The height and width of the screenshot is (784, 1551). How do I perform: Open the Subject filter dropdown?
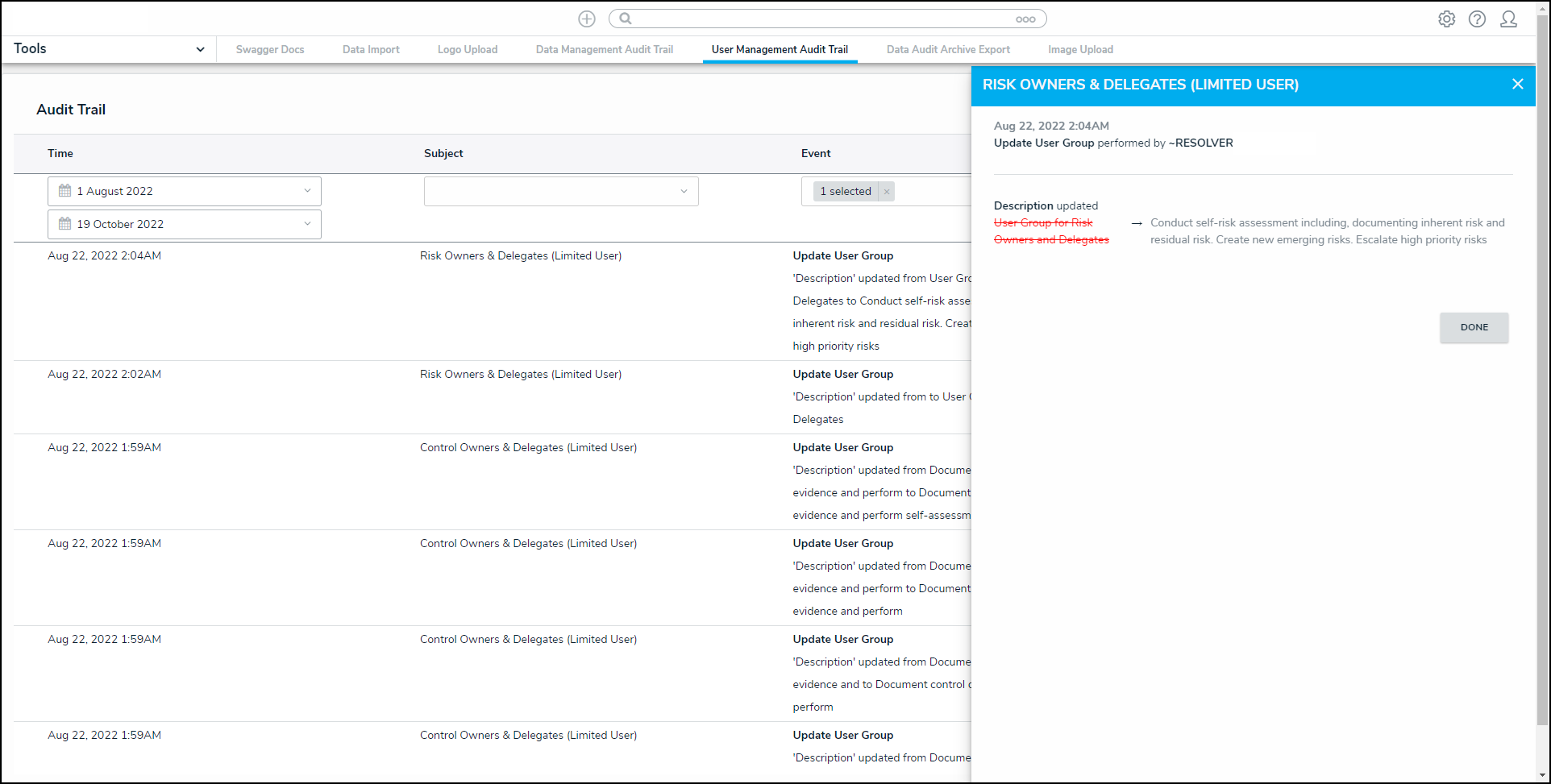coord(561,191)
